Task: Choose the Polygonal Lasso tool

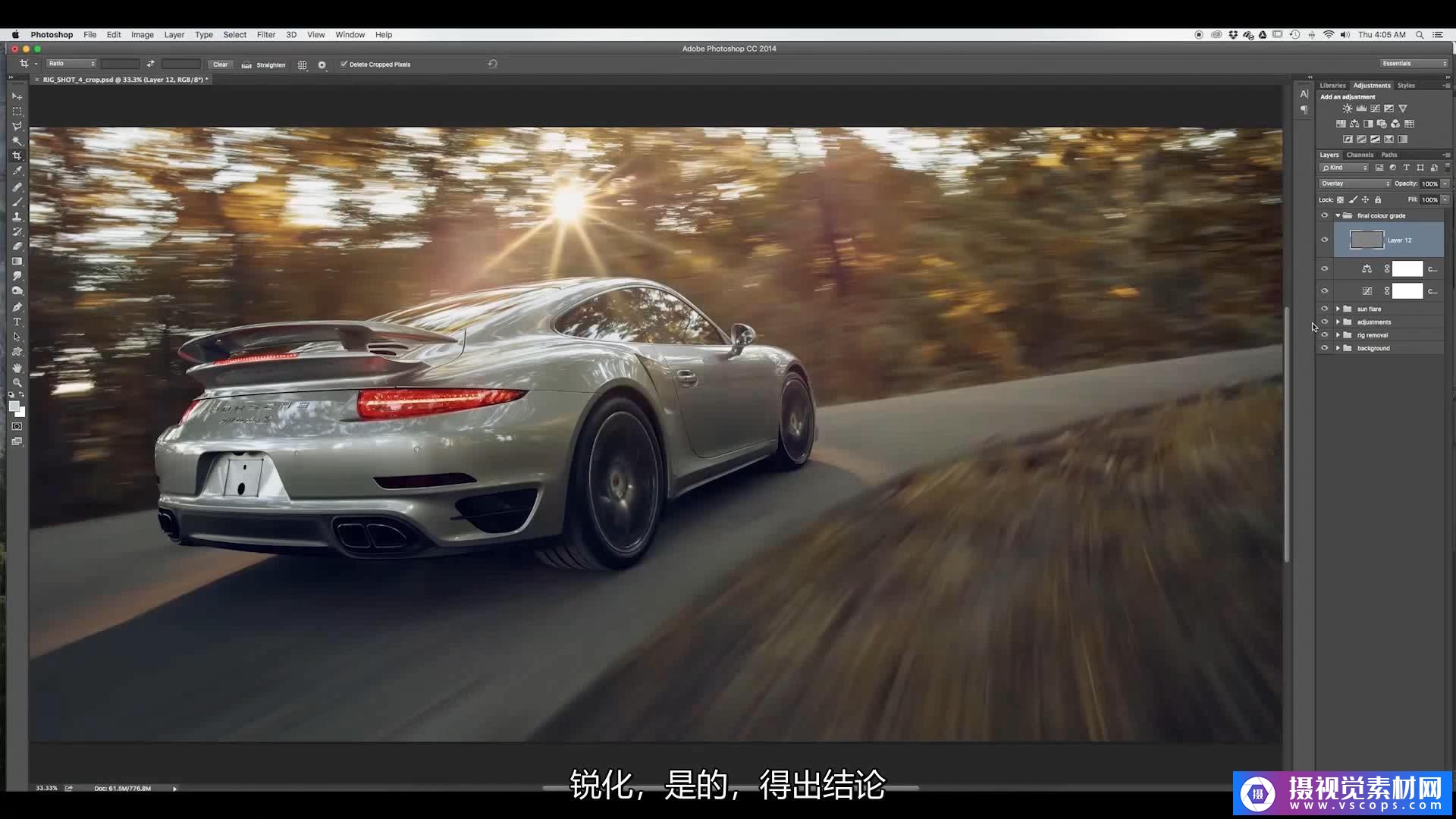Action: (x=17, y=126)
